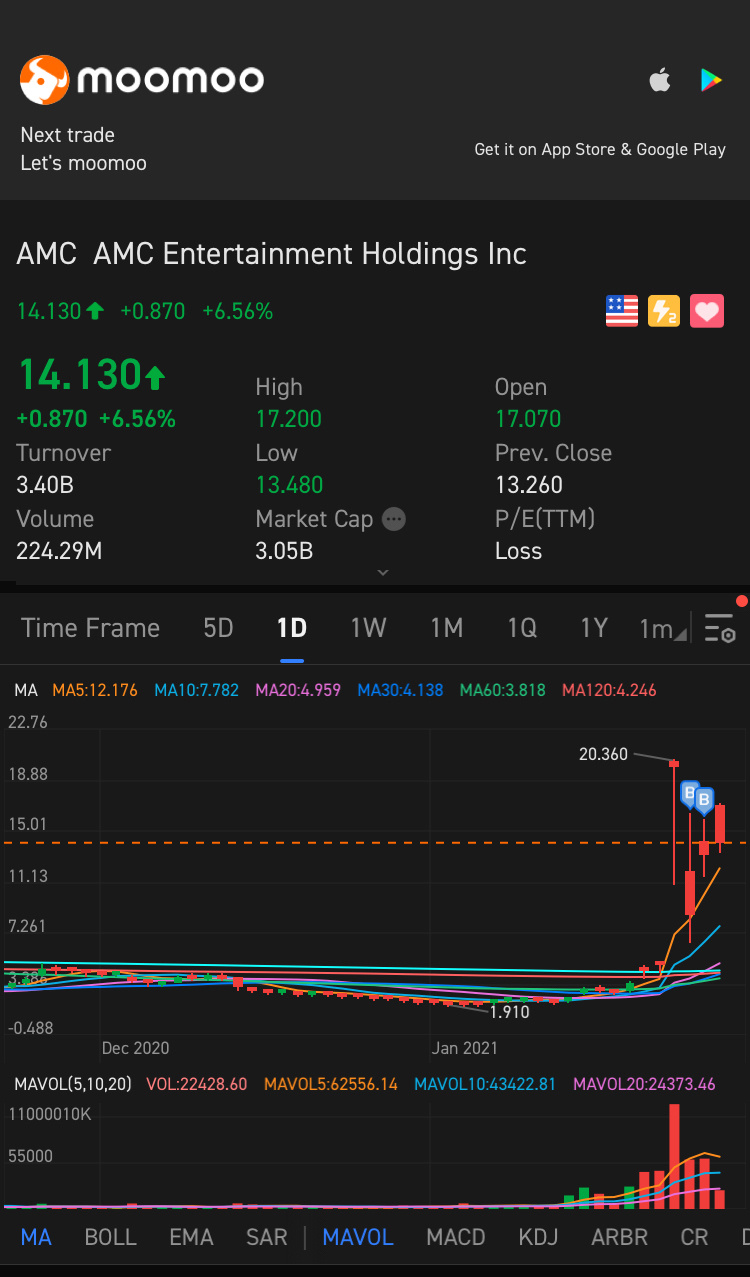Tap the MAVOL10:43422.81 value

coord(486,1084)
